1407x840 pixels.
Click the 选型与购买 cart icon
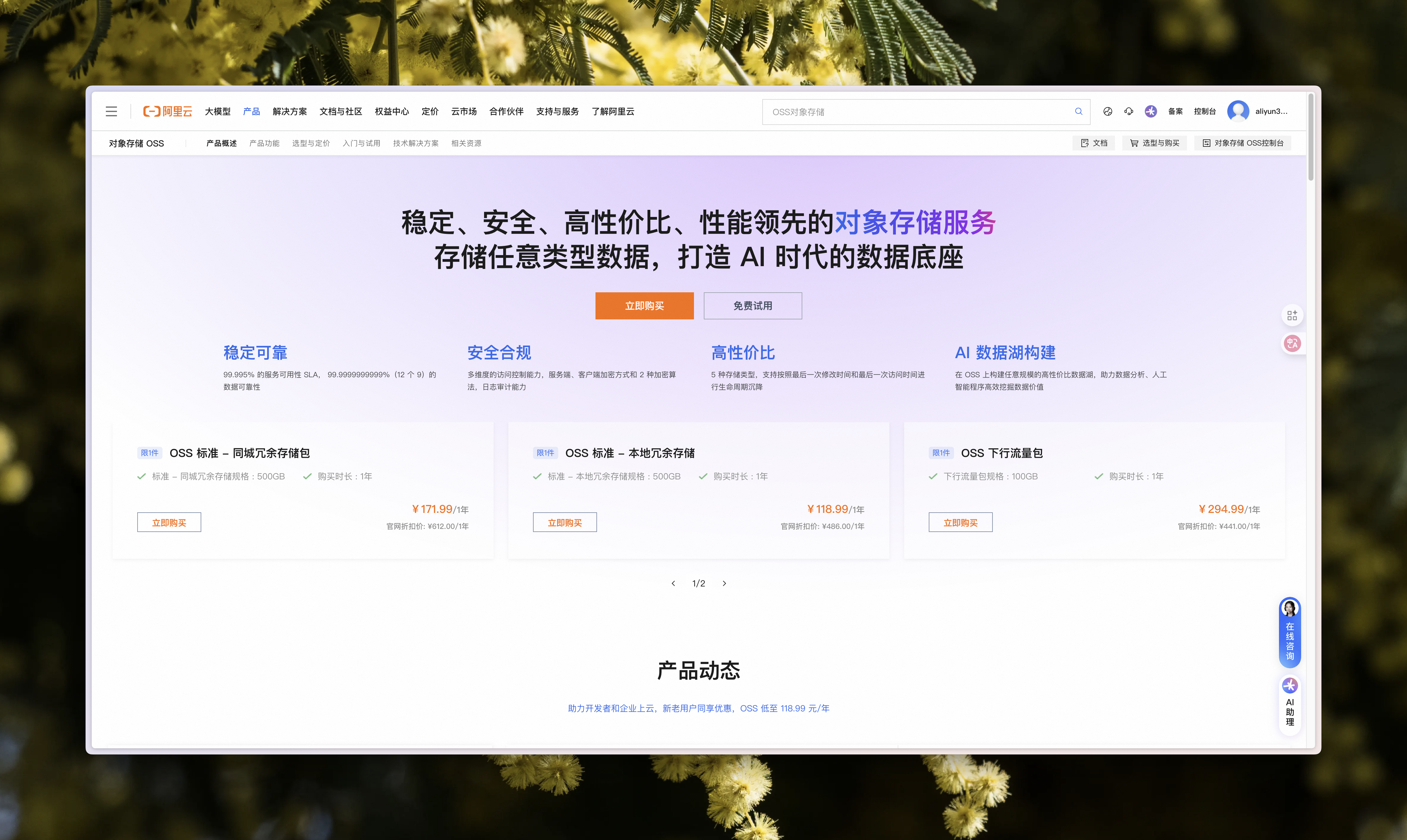click(x=1155, y=143)
